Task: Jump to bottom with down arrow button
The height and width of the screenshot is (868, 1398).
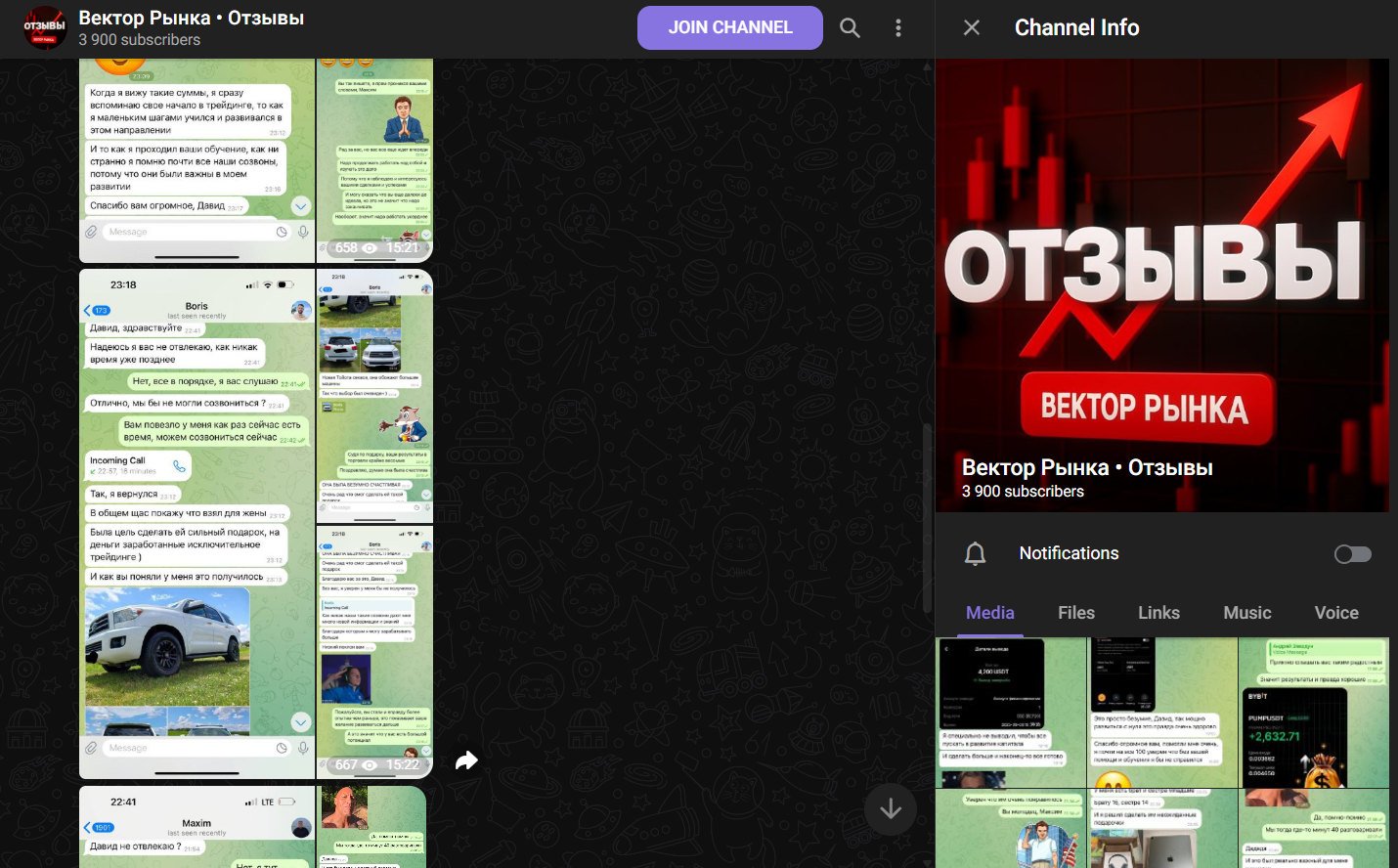Action: click(x=890, y=809)
